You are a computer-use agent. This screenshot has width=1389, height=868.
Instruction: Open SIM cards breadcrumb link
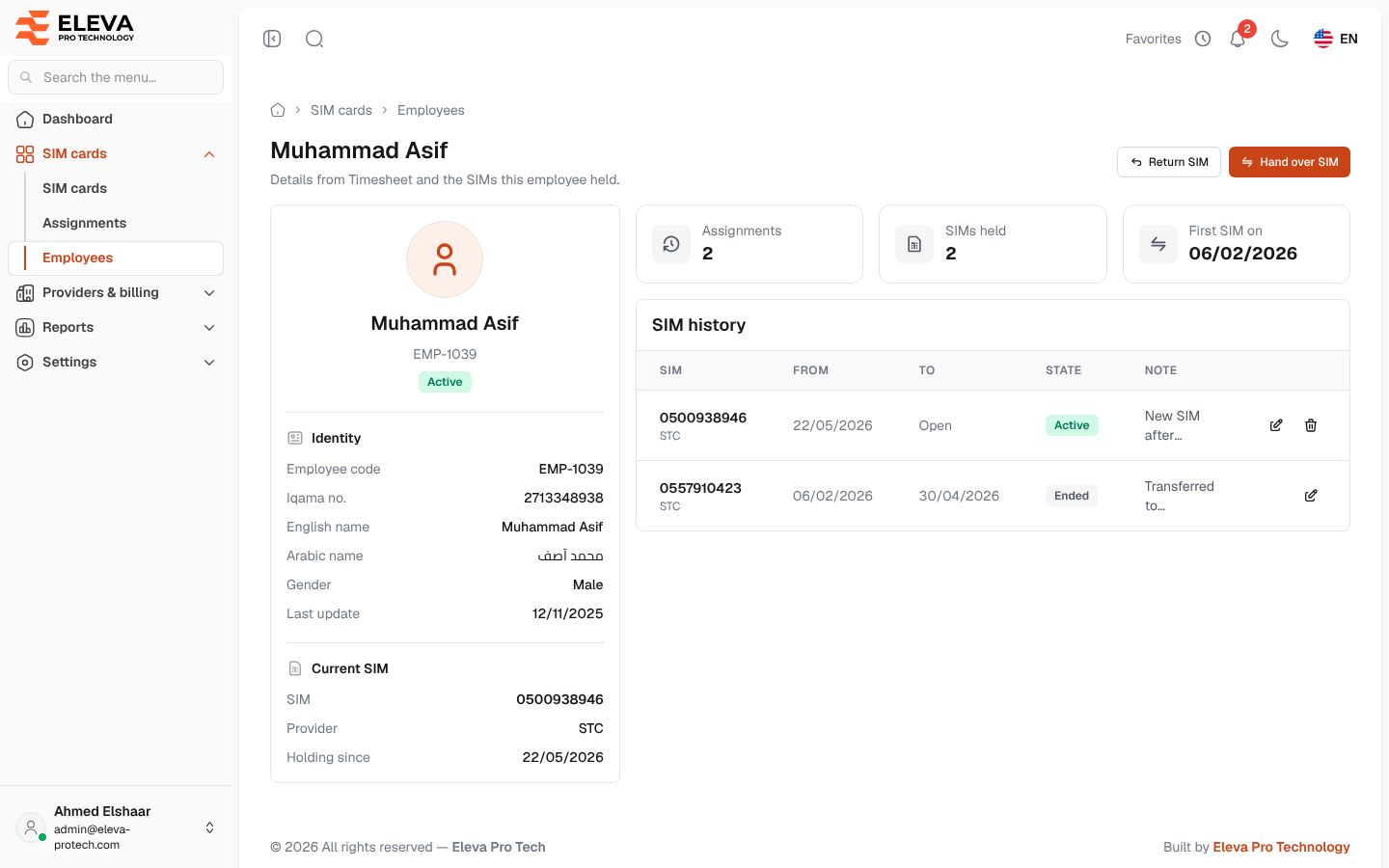pos(341,110)
